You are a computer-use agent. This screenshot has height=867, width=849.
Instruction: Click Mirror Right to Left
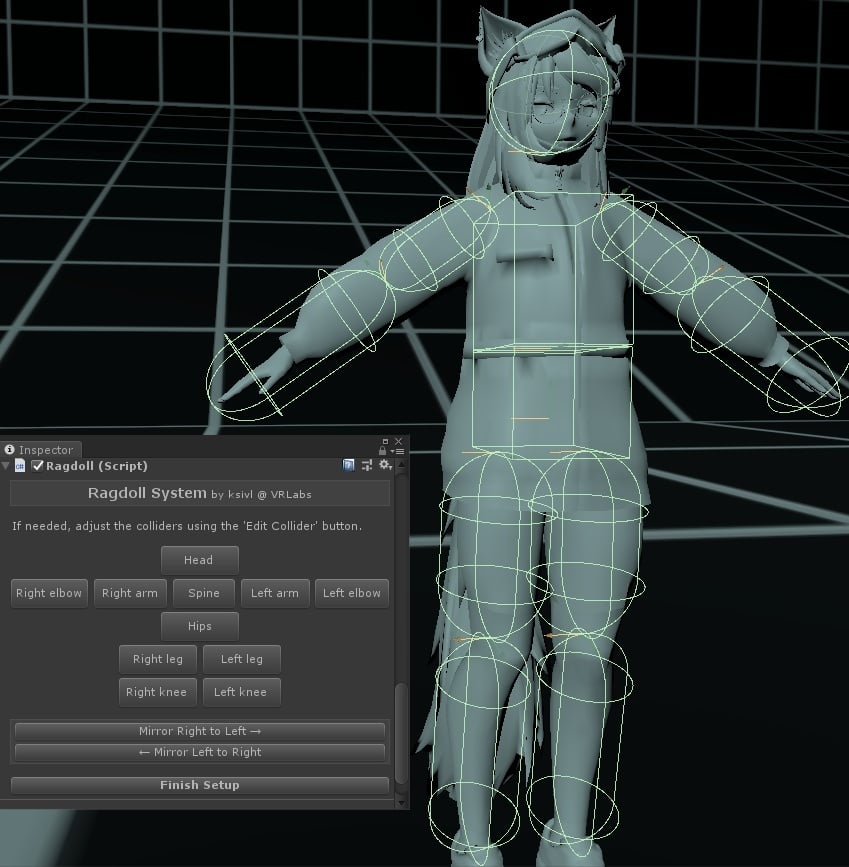(x=197, y=731)
